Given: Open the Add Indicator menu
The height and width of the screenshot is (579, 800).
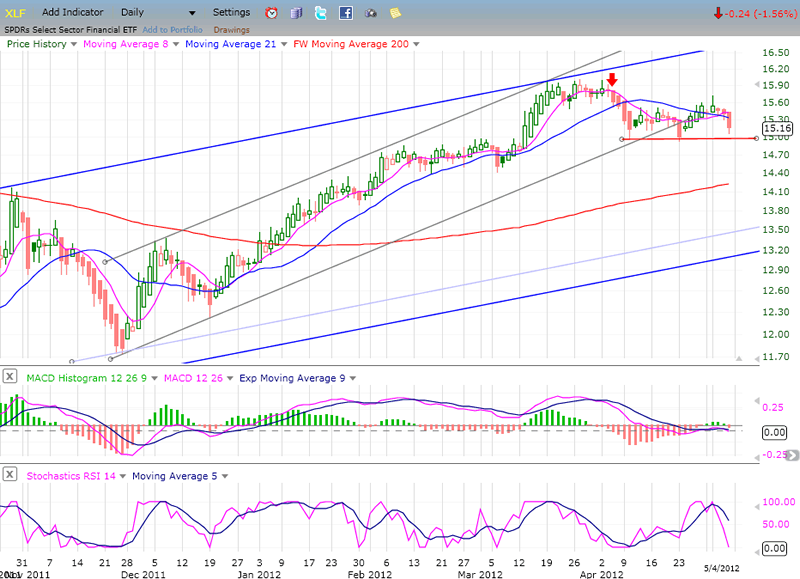Looking at the screenshot, I should point(74,12).
